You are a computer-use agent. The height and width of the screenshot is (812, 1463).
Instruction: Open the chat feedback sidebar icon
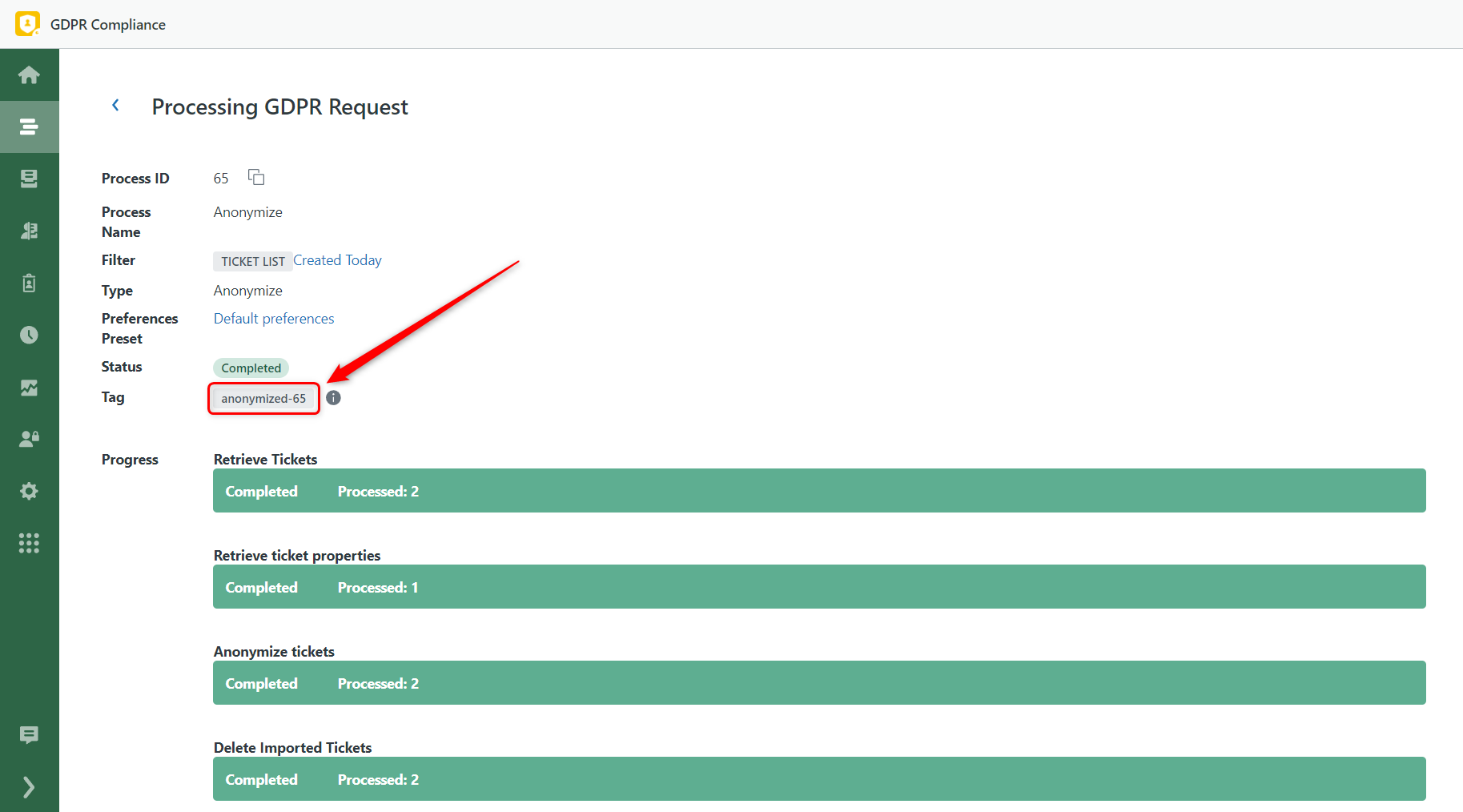[x=29, y=734]
